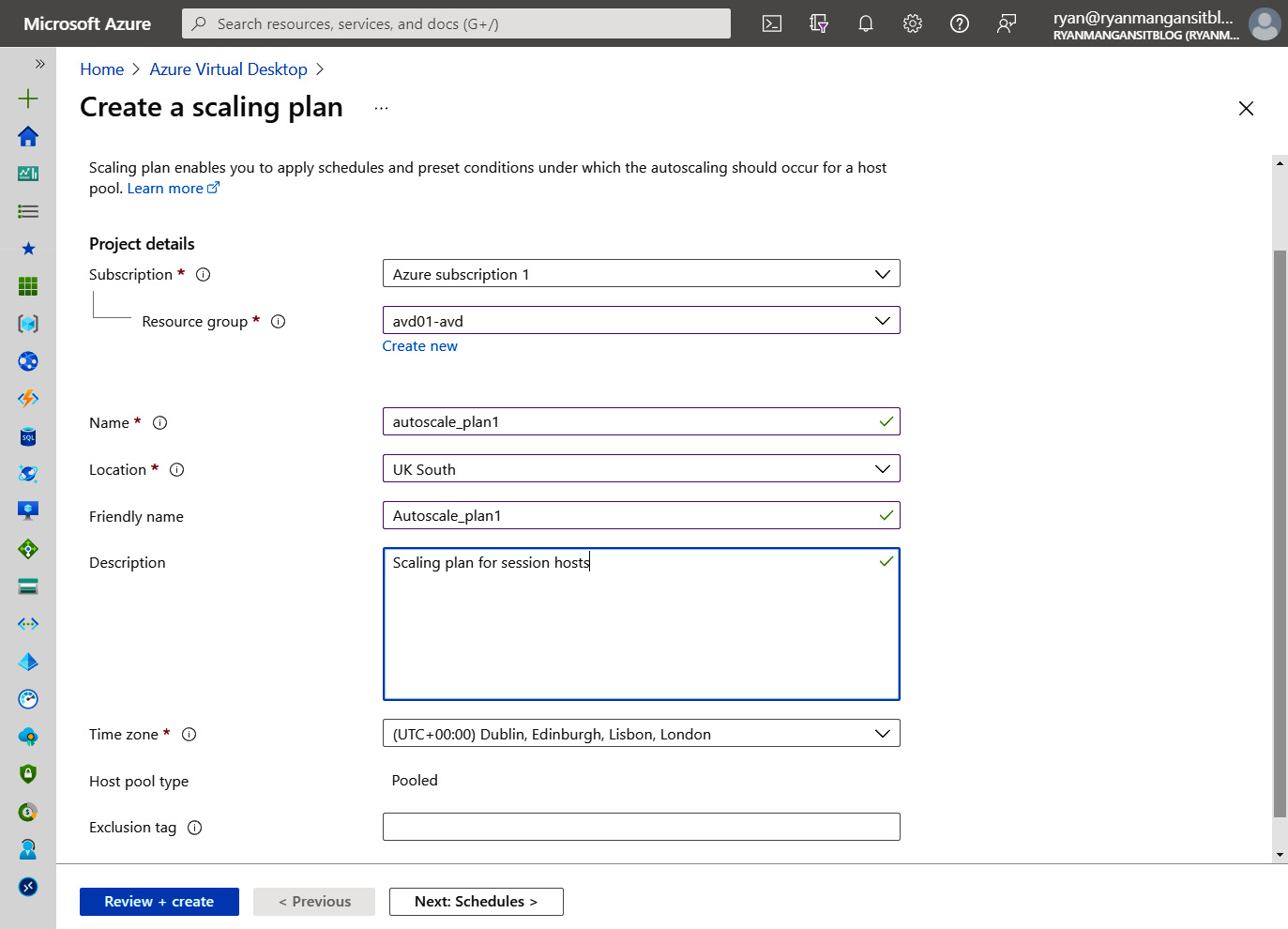Open SQL databases icon
Screen dimensions: 1288x929
click(x=28, y=436)
